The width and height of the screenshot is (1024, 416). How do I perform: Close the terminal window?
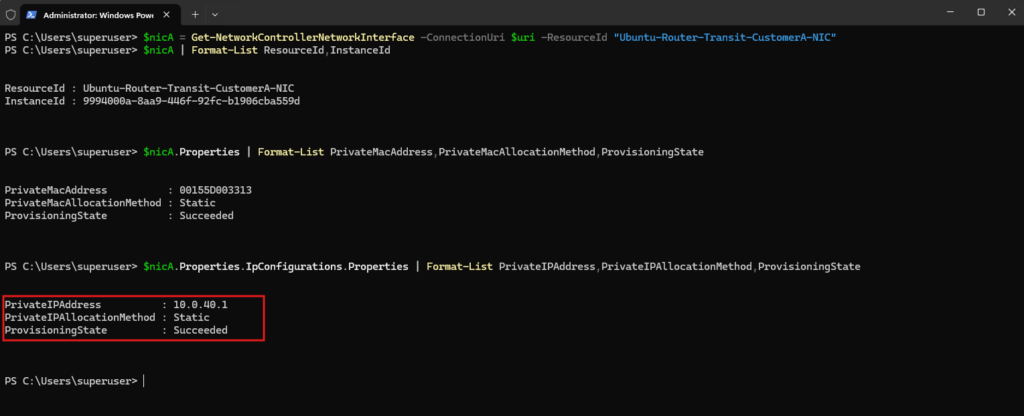coord(1010,12)
